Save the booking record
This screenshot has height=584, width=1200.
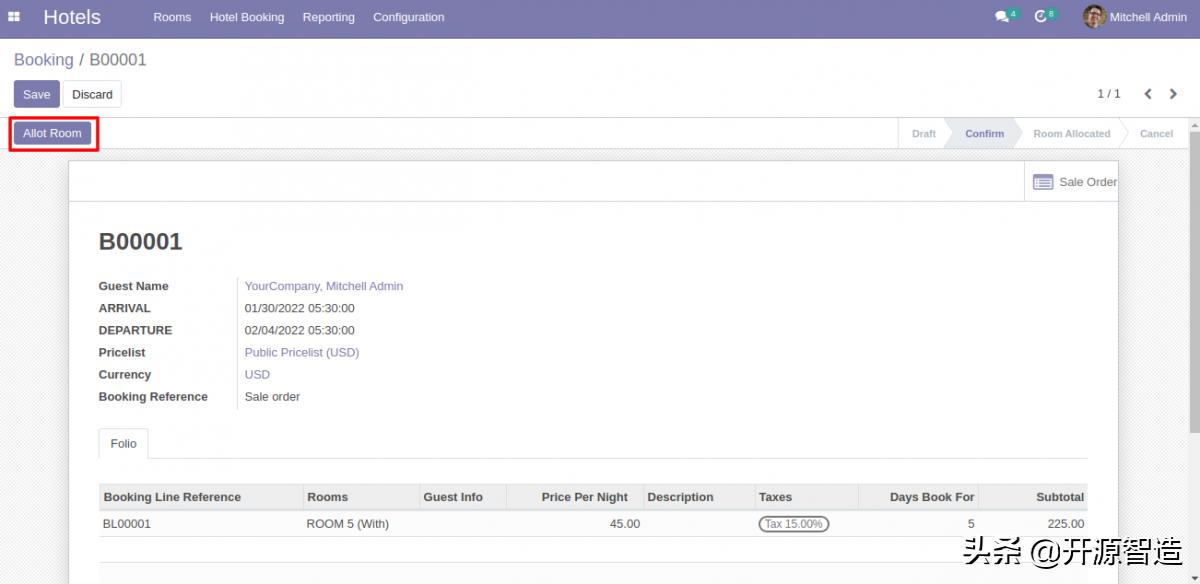(37, 94)
